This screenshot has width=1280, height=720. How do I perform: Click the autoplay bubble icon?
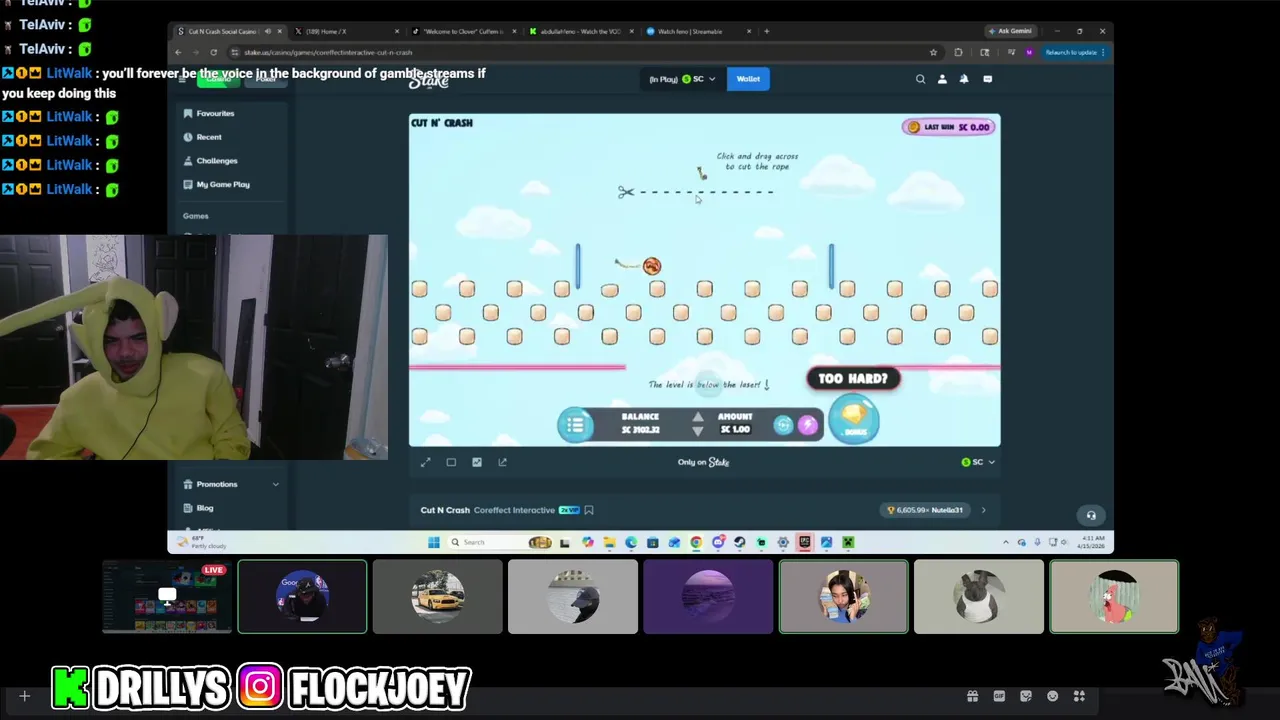click(x=783, y=426)
